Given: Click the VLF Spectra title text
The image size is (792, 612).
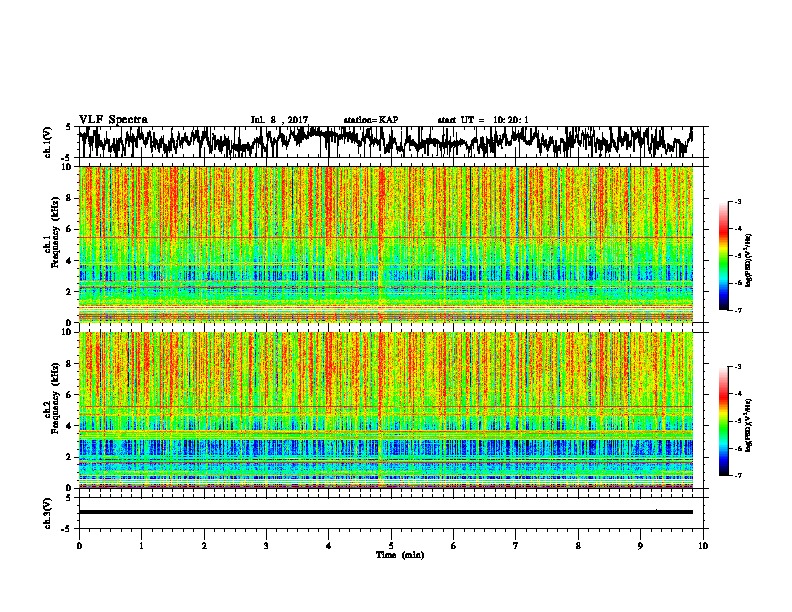Looking at the screenshot, I should (113, 120).
